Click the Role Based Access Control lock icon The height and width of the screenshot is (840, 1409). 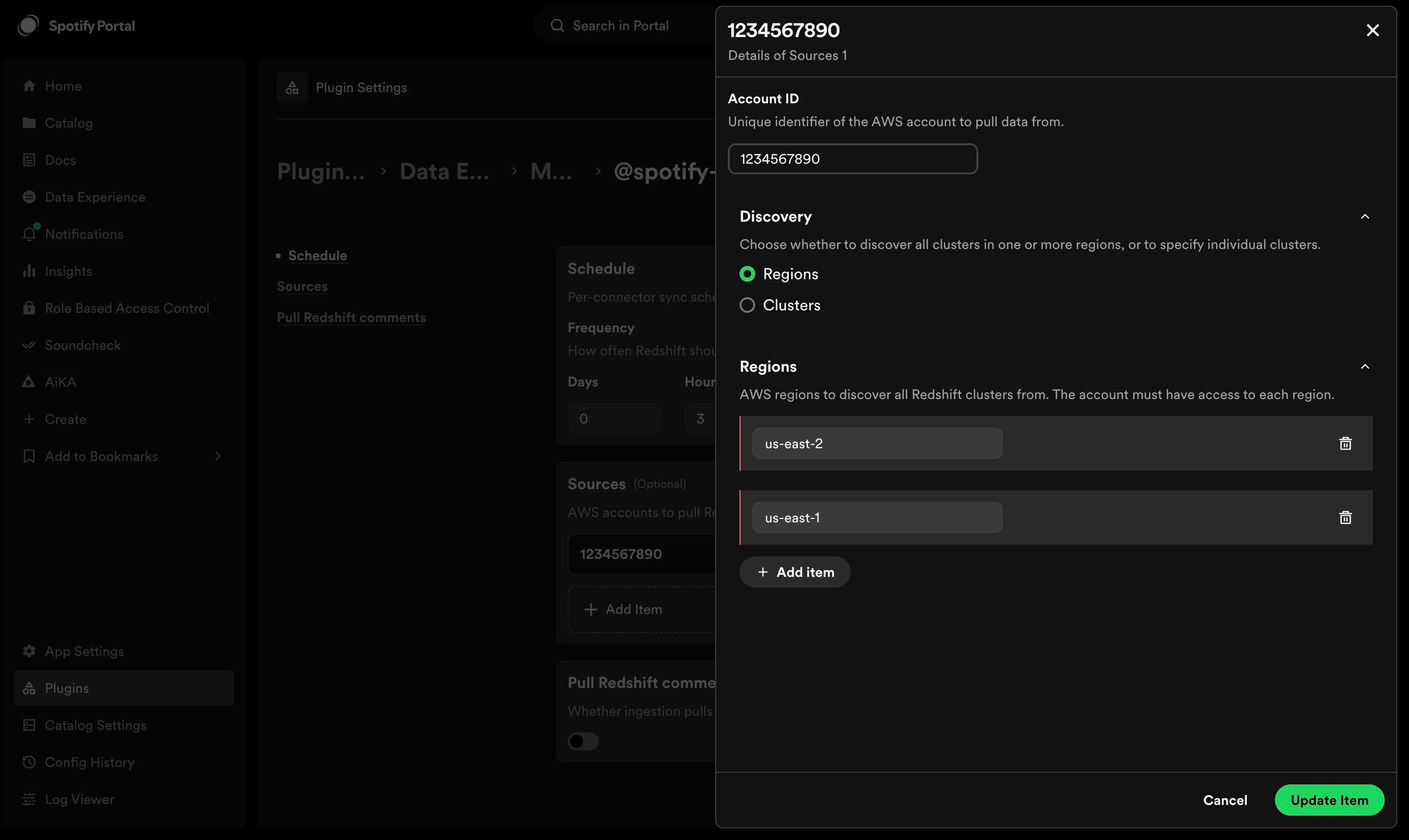(29, 308)
